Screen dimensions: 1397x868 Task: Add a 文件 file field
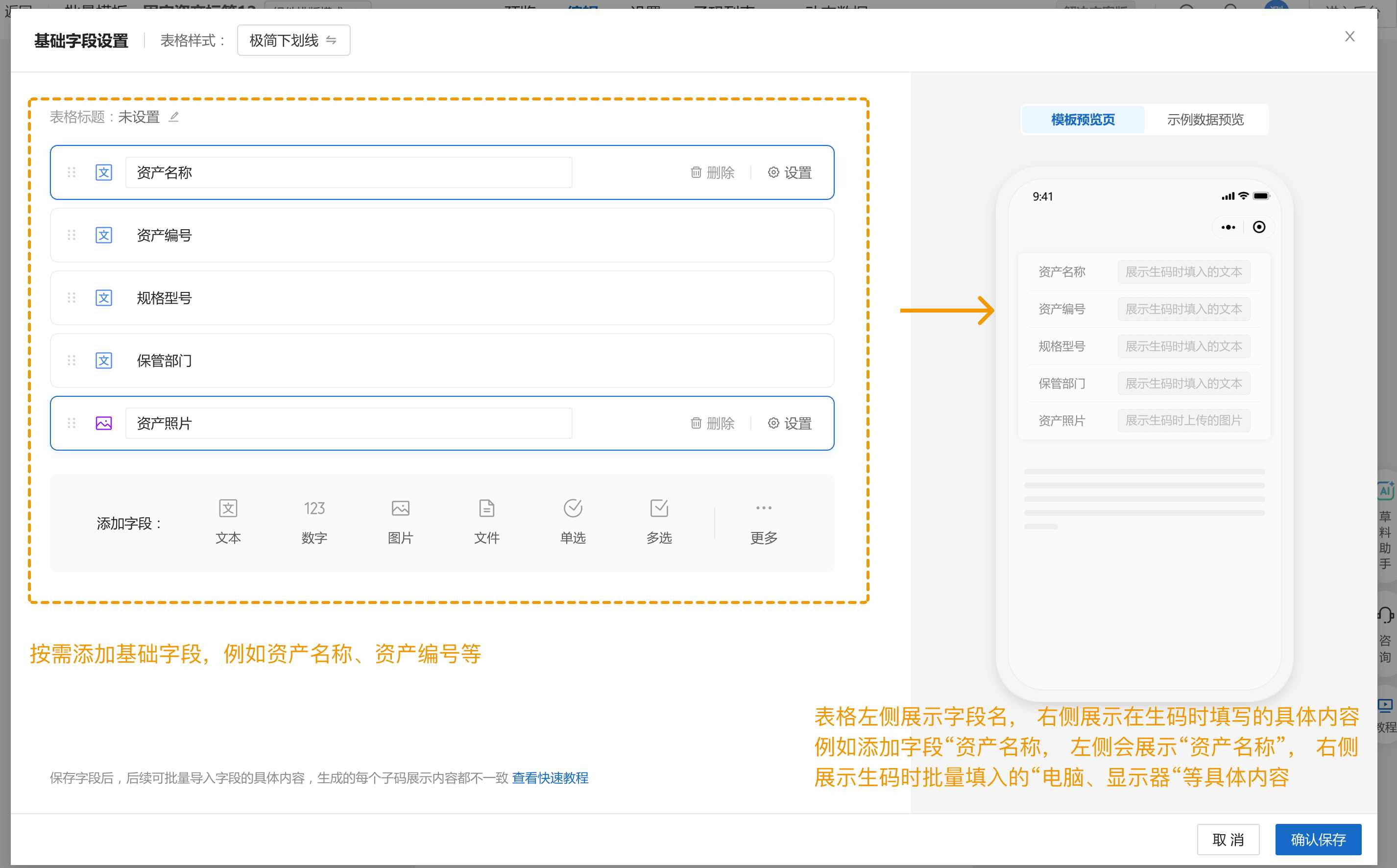tap(486, 521)
